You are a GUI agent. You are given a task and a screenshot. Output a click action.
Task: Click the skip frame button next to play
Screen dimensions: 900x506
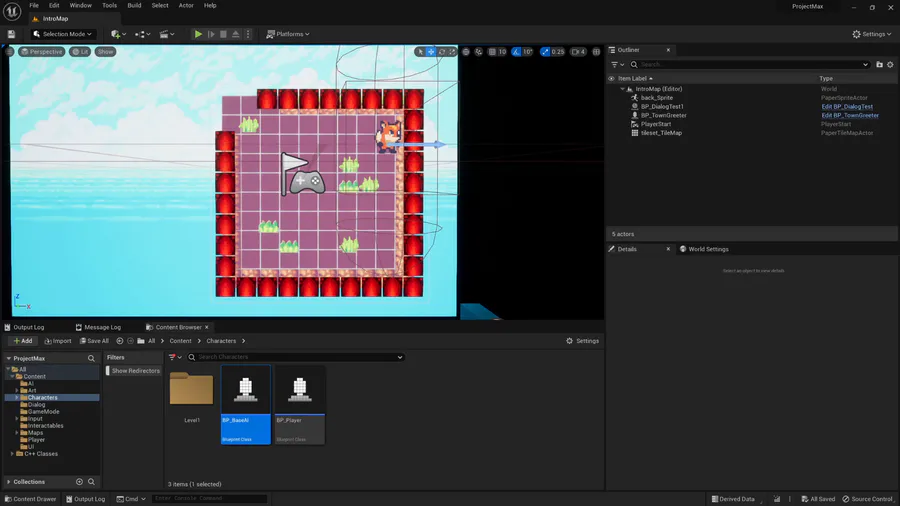211,34
